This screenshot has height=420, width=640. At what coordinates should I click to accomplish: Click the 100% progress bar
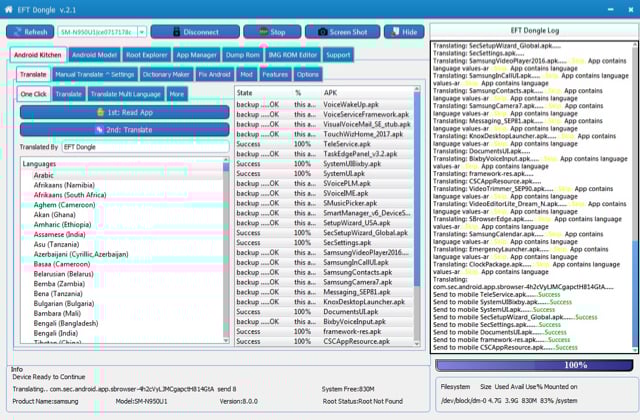[x=534, y=366]
